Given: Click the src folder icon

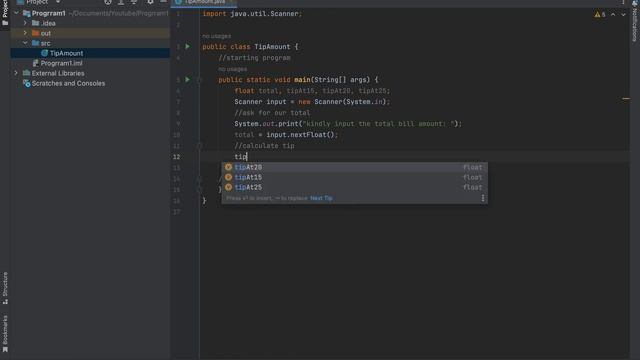Looking at the screenshot, I should point(36,43).
